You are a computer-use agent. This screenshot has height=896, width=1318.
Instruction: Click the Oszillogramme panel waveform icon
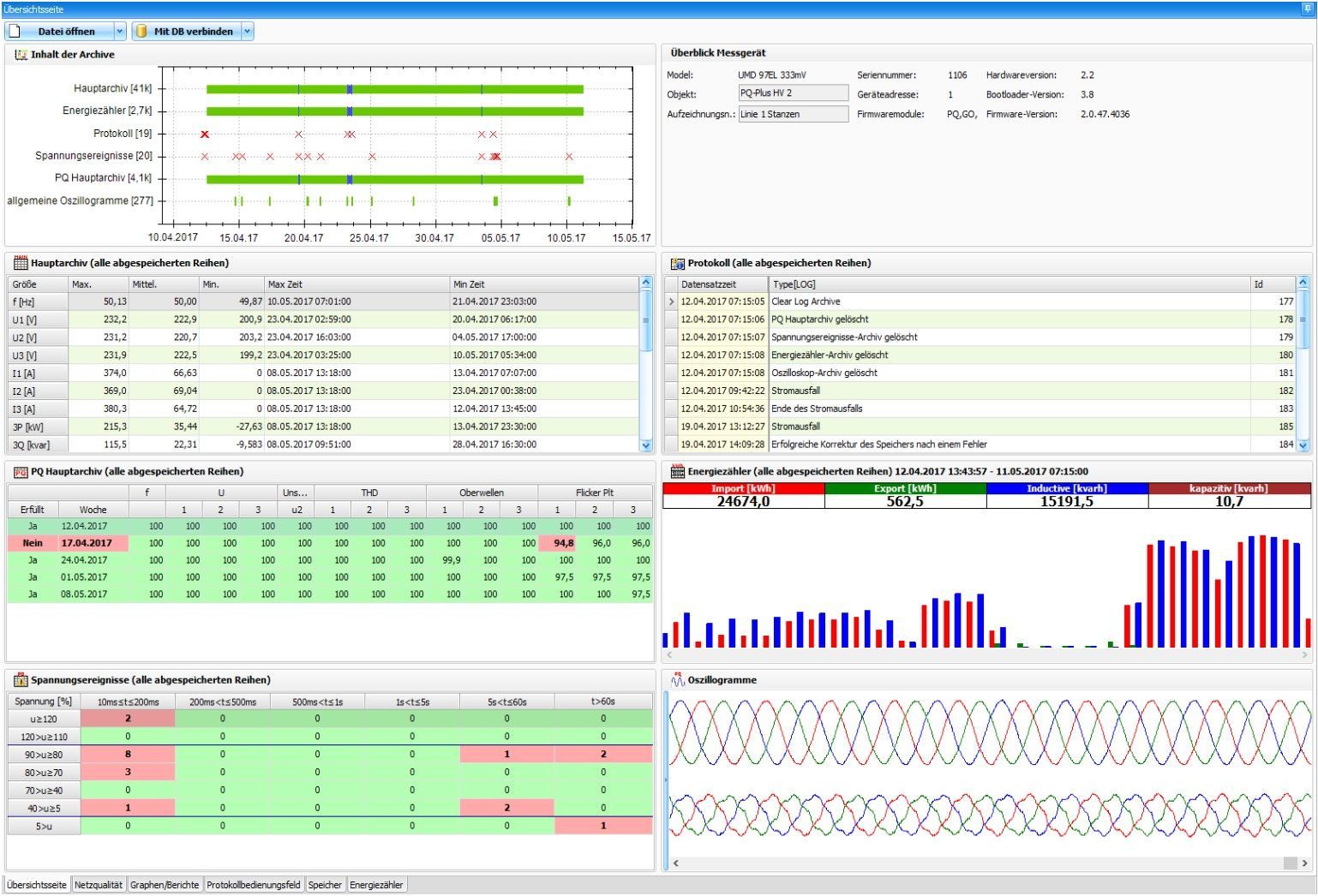(678, 680)
